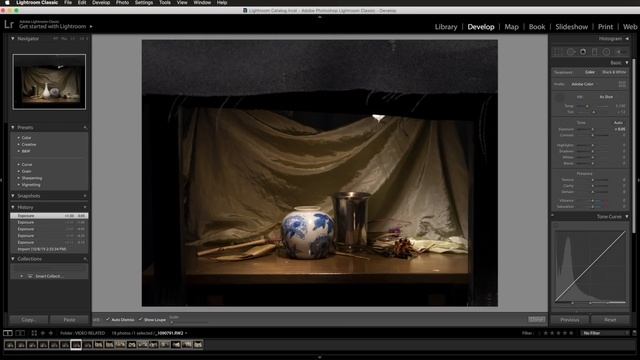Click the Reset button
The image size is (640, 360).
point(610,320)
